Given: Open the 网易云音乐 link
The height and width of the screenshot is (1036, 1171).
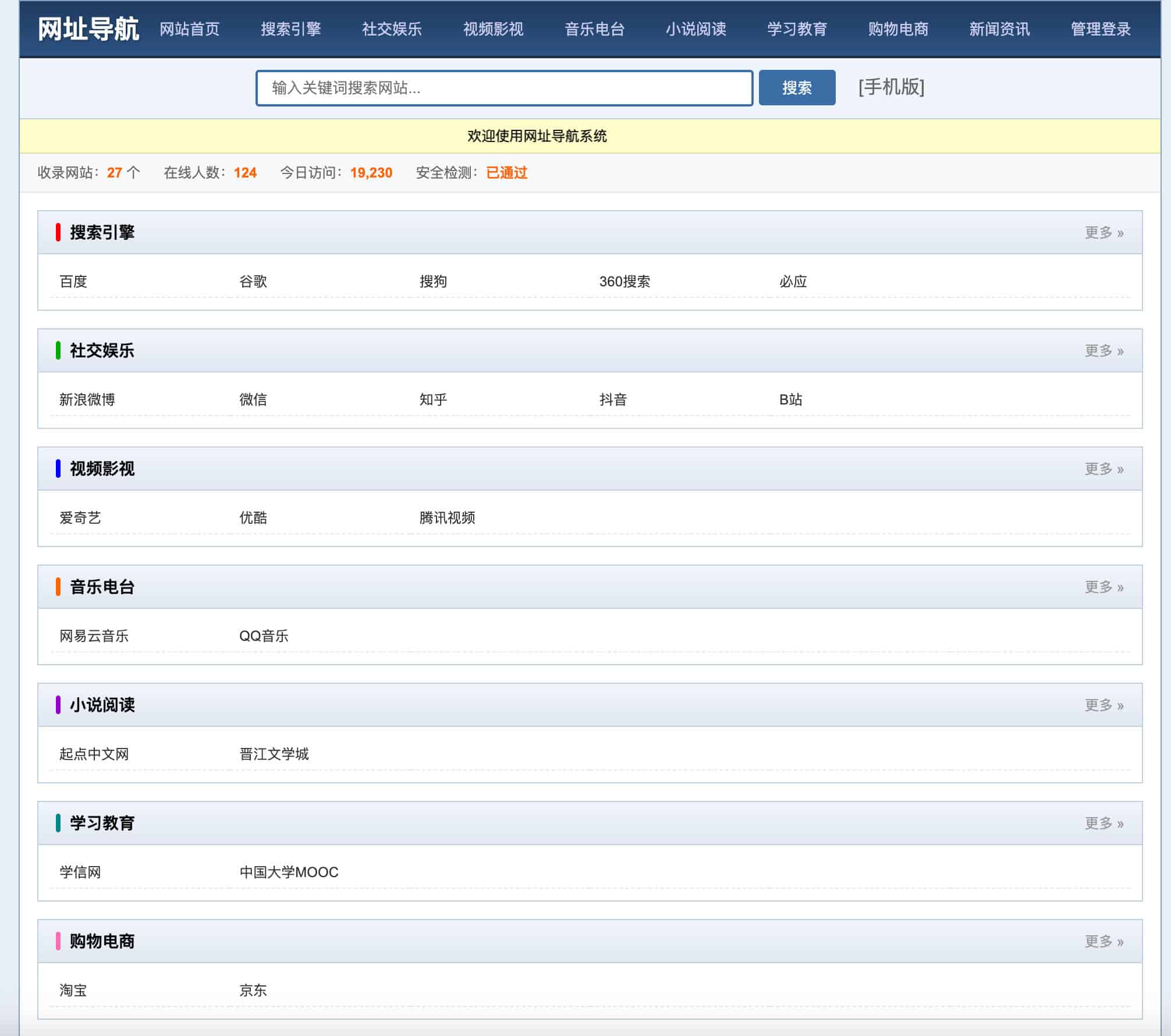Looking at the screenshot, I should click(x=94, y=636).
